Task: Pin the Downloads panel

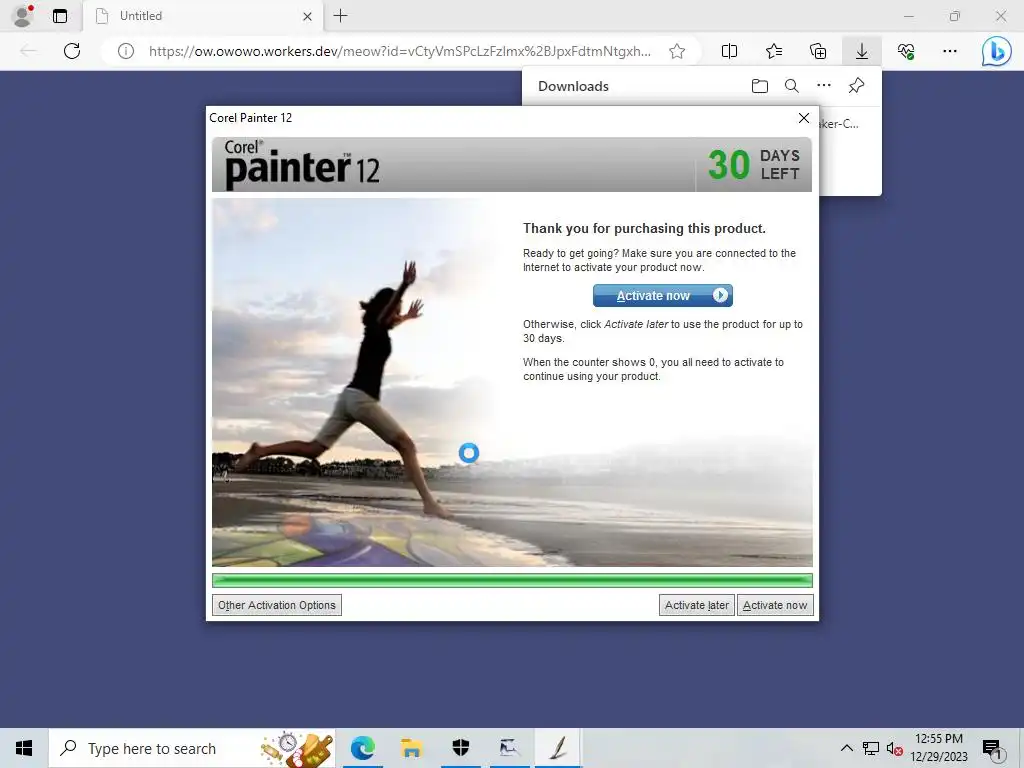Action: click(x=856, y=86)
